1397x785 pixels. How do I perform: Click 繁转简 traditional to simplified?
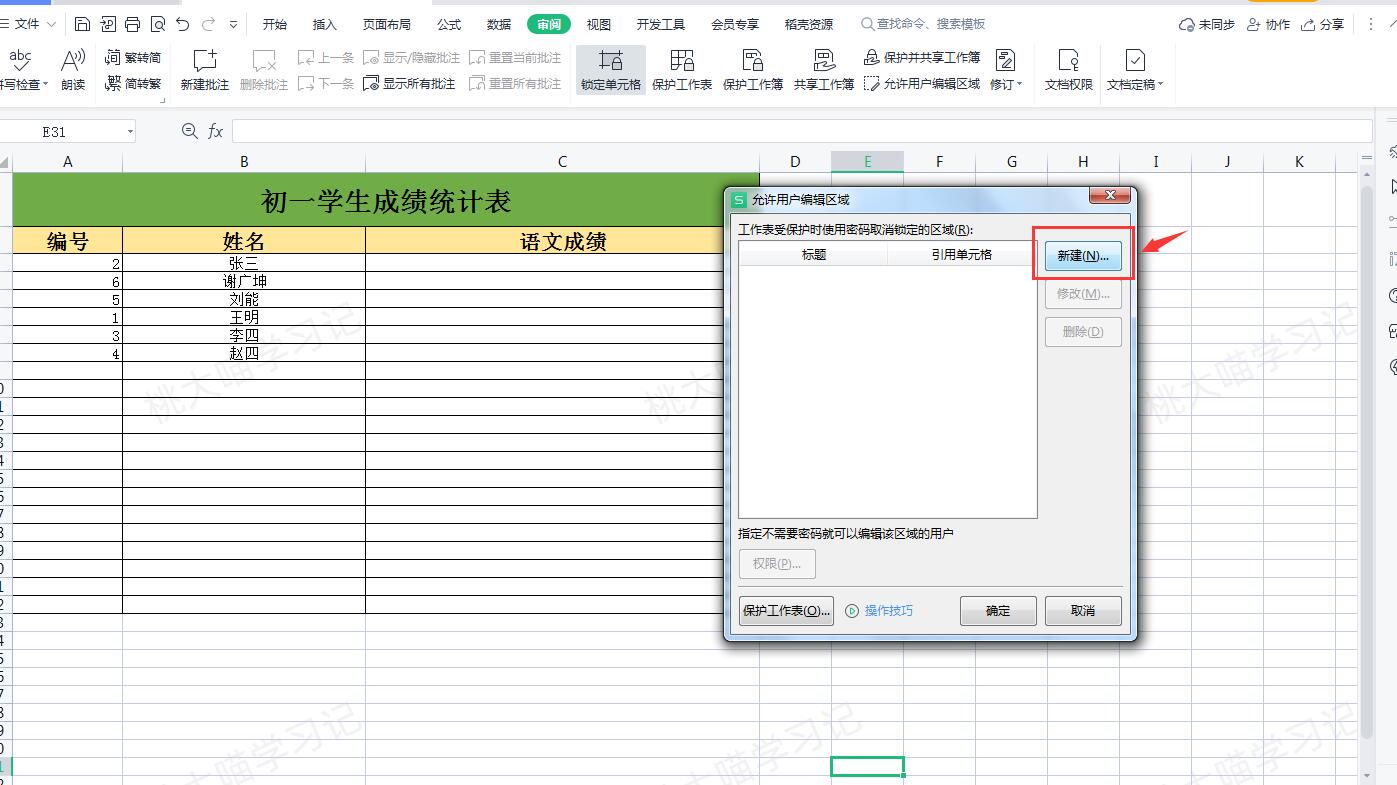(134, 58)
